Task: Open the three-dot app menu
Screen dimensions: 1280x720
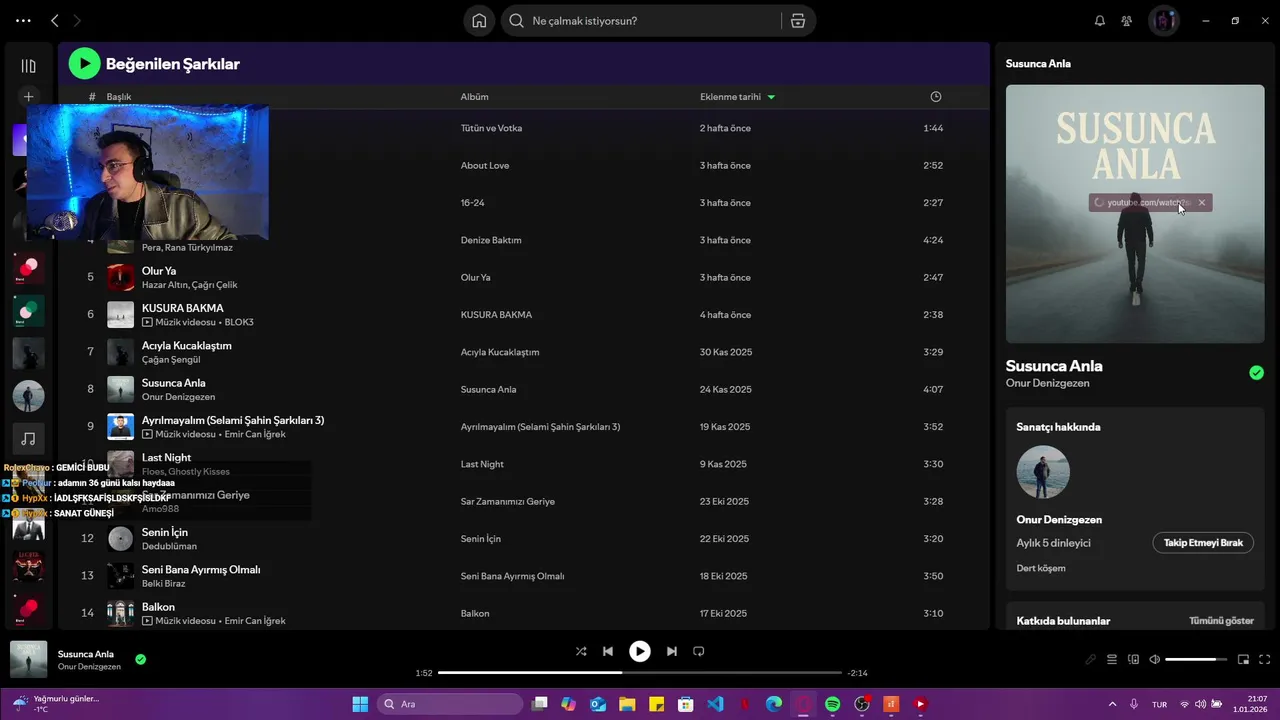Action: (23, 20)
